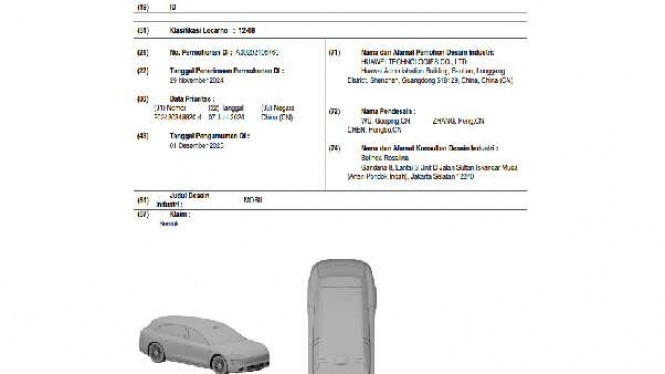Click 'Nama dan Alamat Pemohon Desain Industri' heading
Image resolution: width=665 pixels, height=374 pixels.
point(428,53)
